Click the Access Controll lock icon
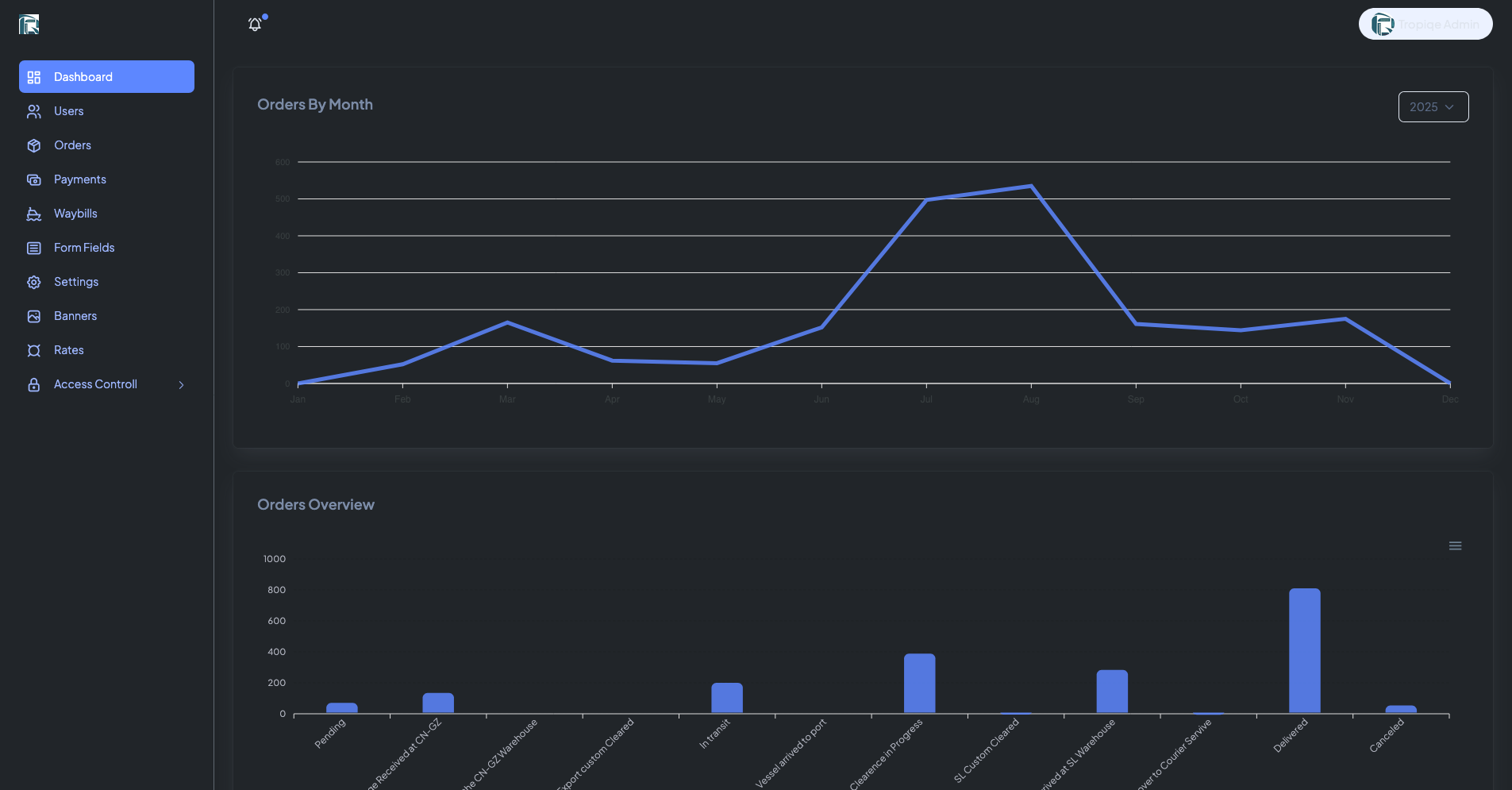 click(34, 385)
